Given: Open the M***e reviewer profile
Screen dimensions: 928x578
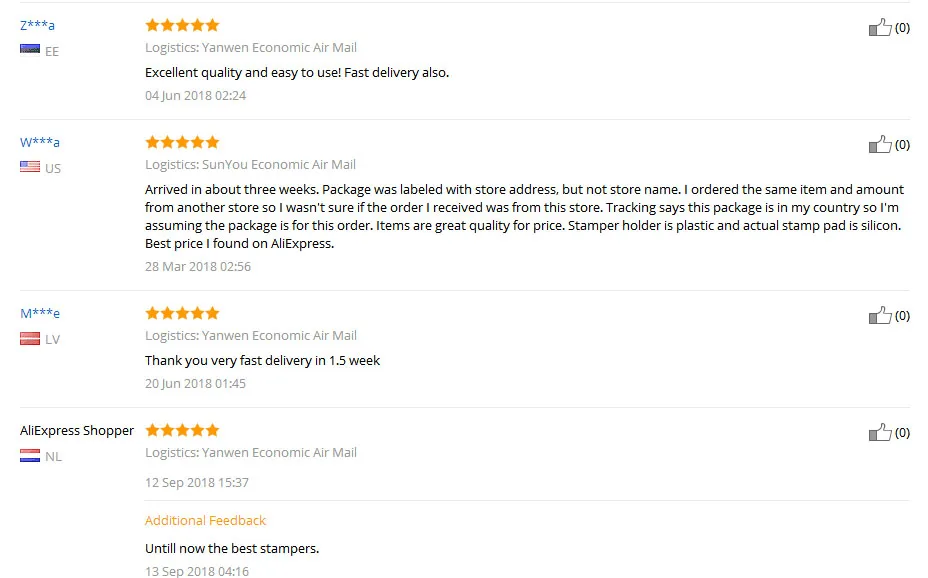Looking at the screenshot, I should (x=40, y=313).
